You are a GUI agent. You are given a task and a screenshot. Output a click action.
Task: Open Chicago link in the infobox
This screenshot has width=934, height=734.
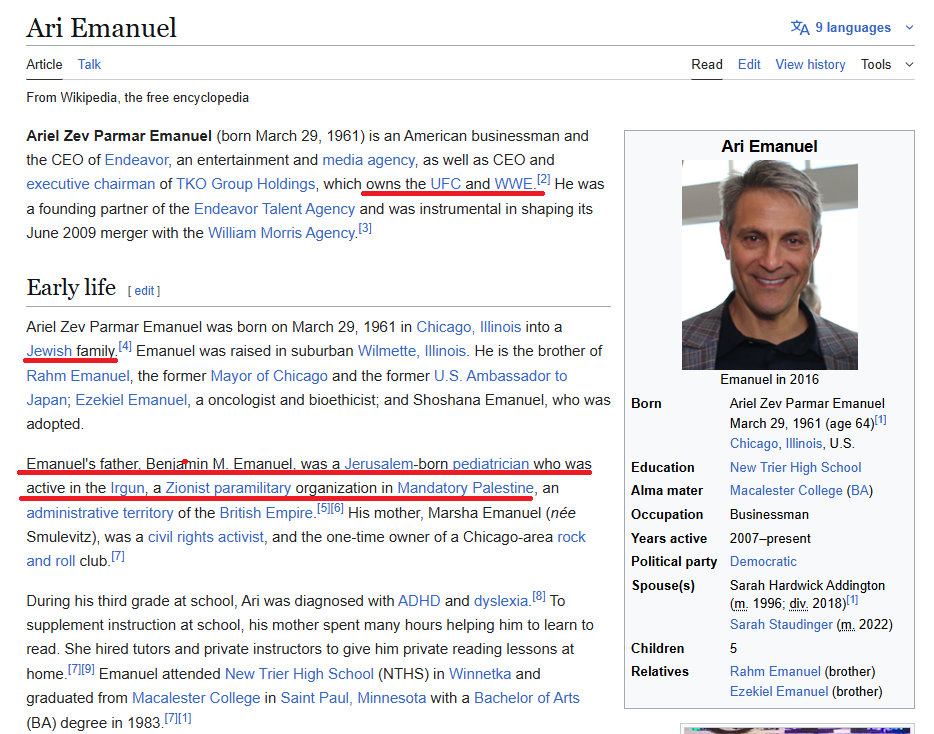(754, 443)
